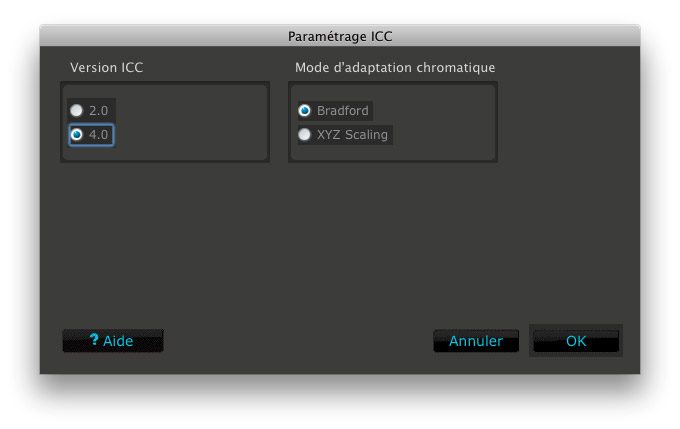Image resolution: width=680 pixels, height=429 pixels.
Task: Choose the Bradford adaptation radio button
Action: 304,111
